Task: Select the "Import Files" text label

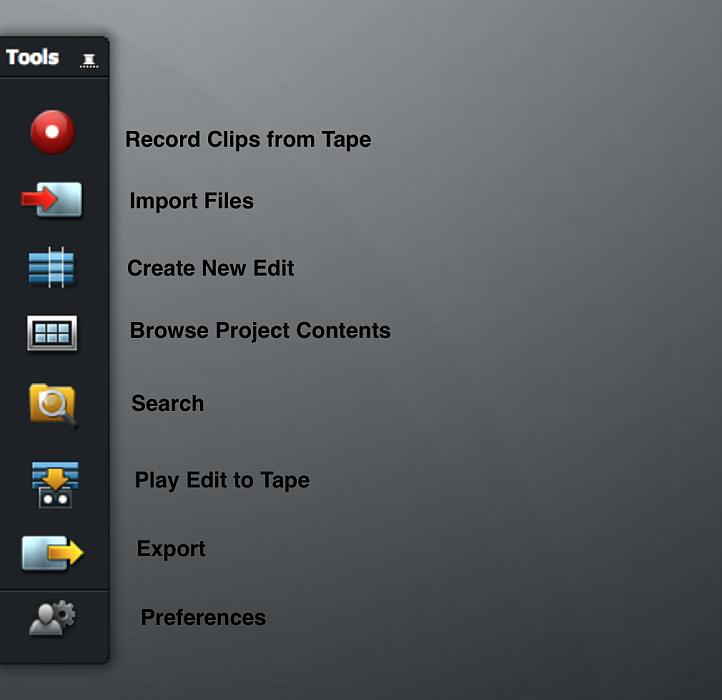Action: [191, 201]
